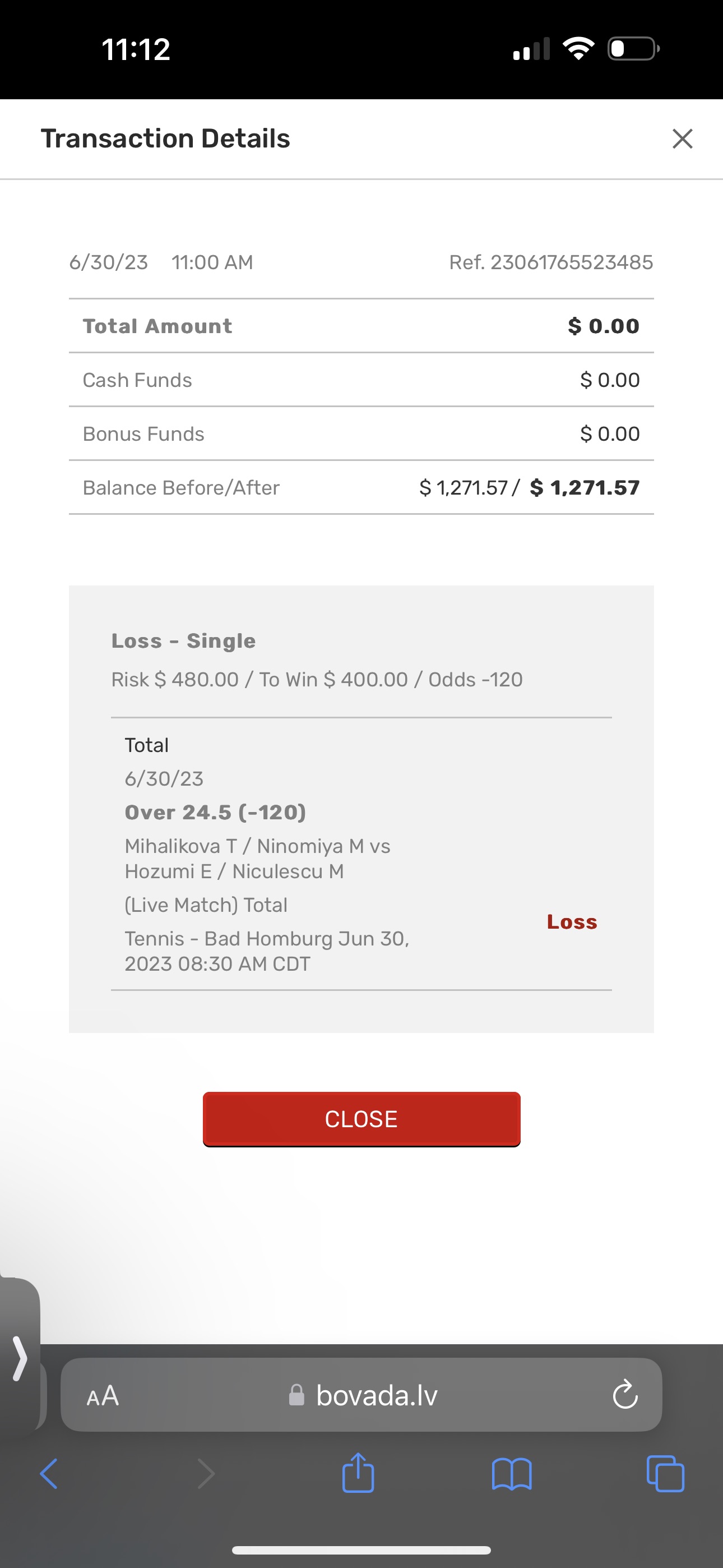Select the Total Amount row
723x1568 pixels.
361,326
